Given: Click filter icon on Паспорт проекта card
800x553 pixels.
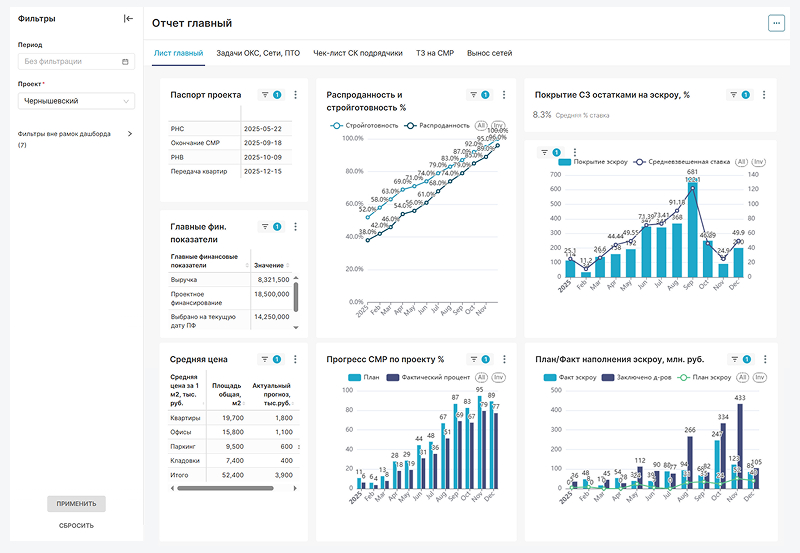Looking at the screenshot, I should click(265, 95).
